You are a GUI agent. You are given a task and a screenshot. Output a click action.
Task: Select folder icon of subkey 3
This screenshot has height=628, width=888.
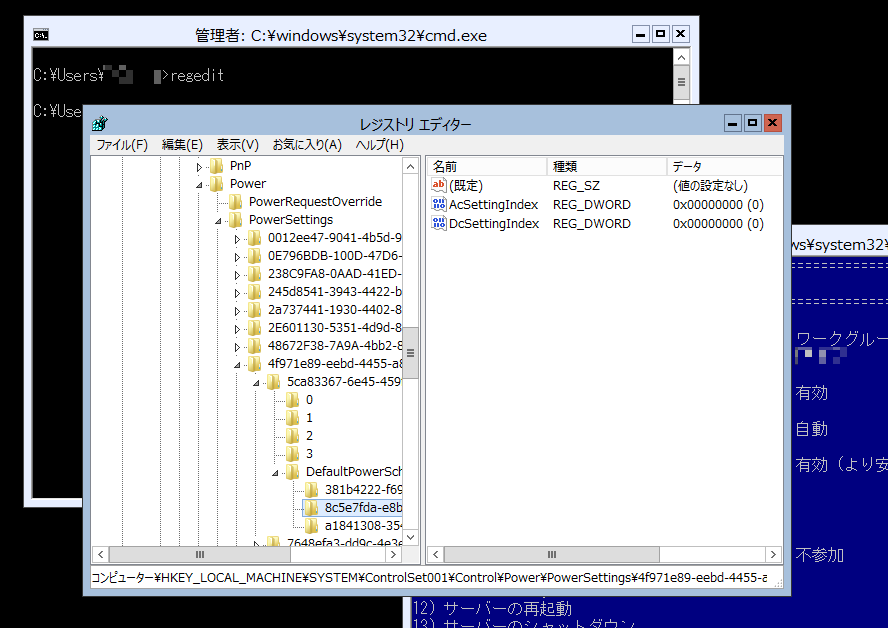(293, 454)
